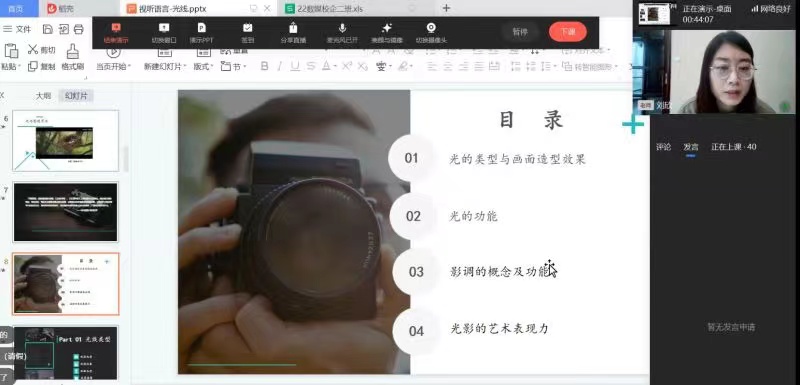Add a new document tab with plus
Screen dimensions: 800x385
[446, 8]
